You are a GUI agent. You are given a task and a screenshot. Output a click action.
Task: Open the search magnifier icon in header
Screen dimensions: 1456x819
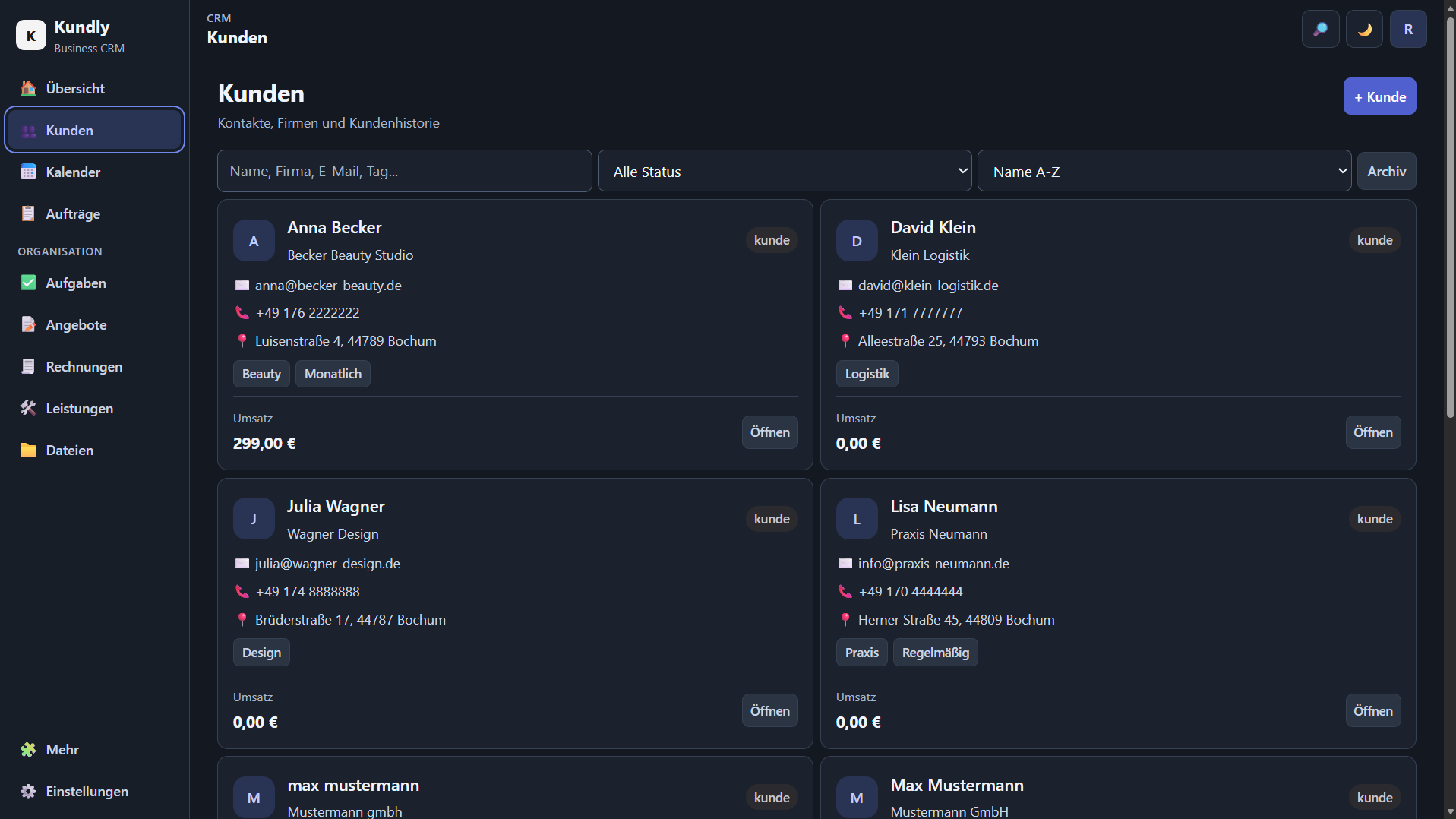click(1321, 30)
